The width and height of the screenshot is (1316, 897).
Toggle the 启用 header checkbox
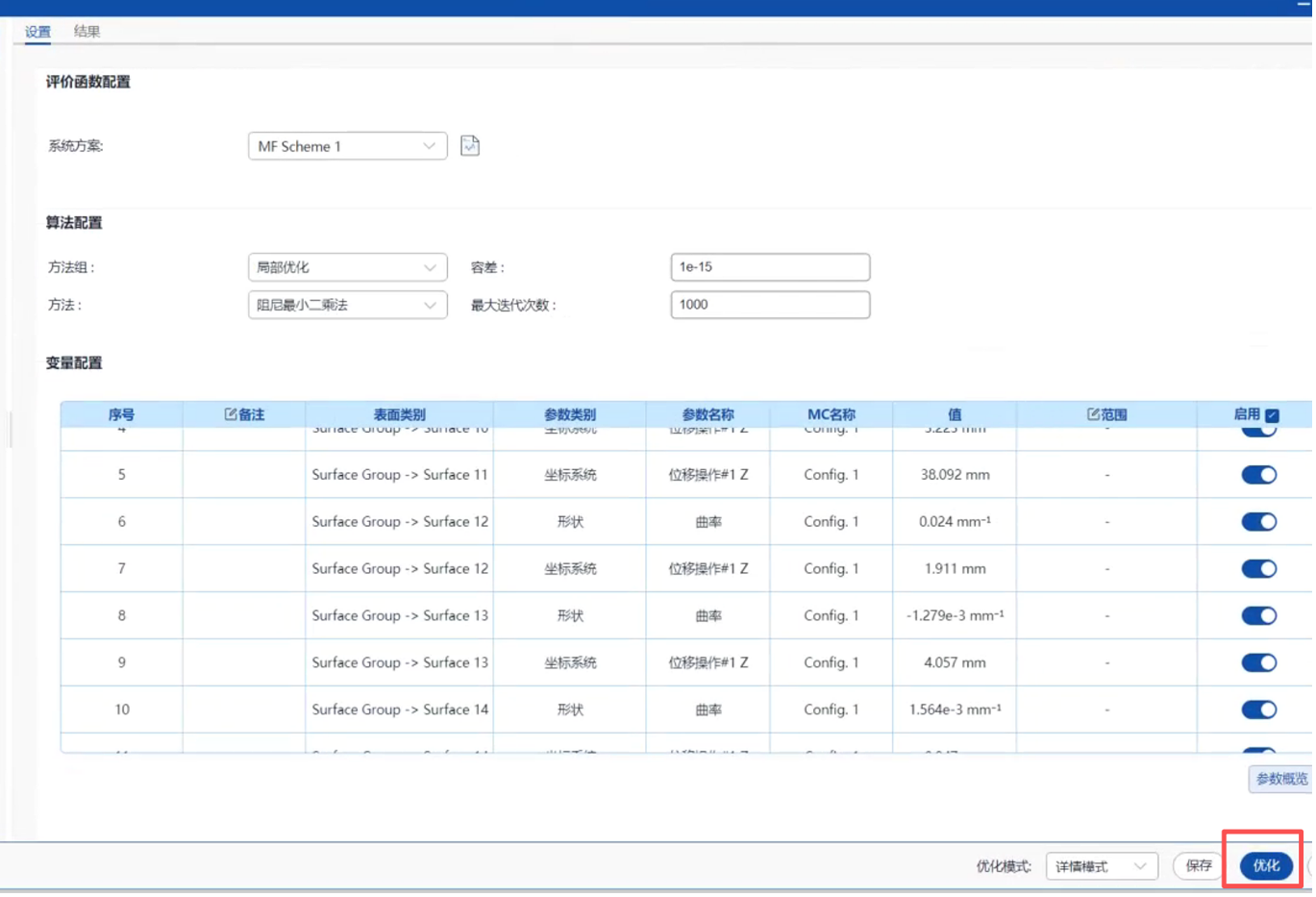(x=1273, y=415)
